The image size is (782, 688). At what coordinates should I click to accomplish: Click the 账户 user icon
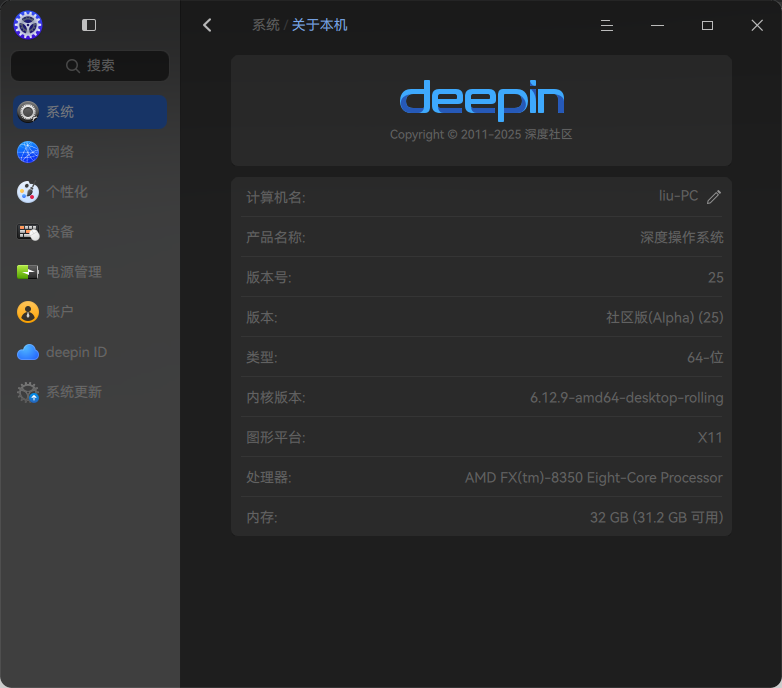[28, 312]
